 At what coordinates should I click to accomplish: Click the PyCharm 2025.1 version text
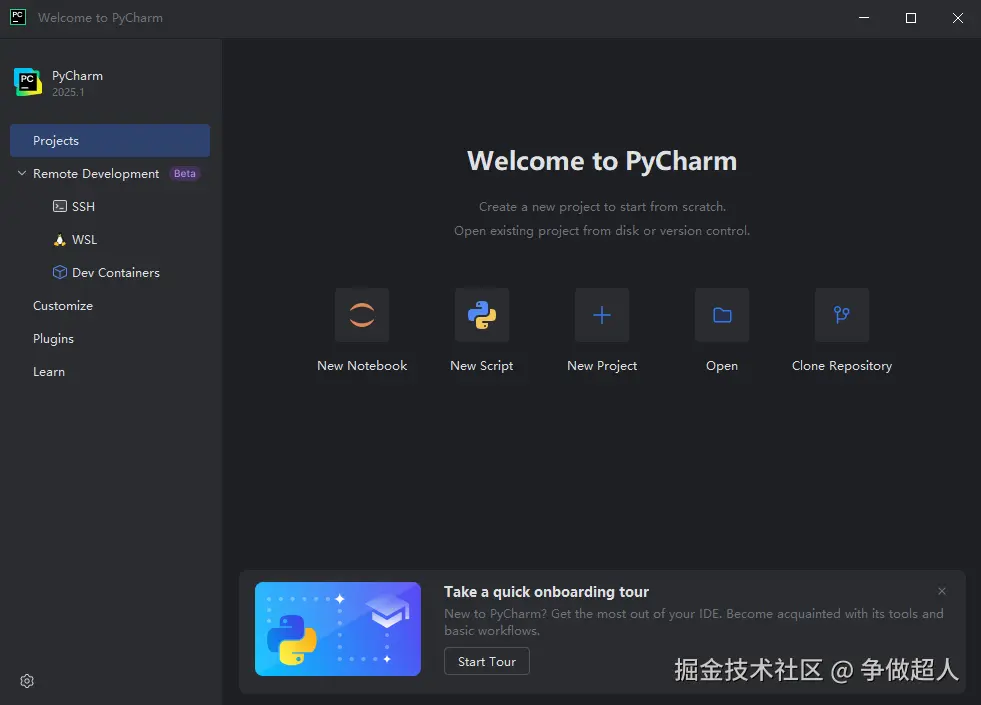[68, 92]
